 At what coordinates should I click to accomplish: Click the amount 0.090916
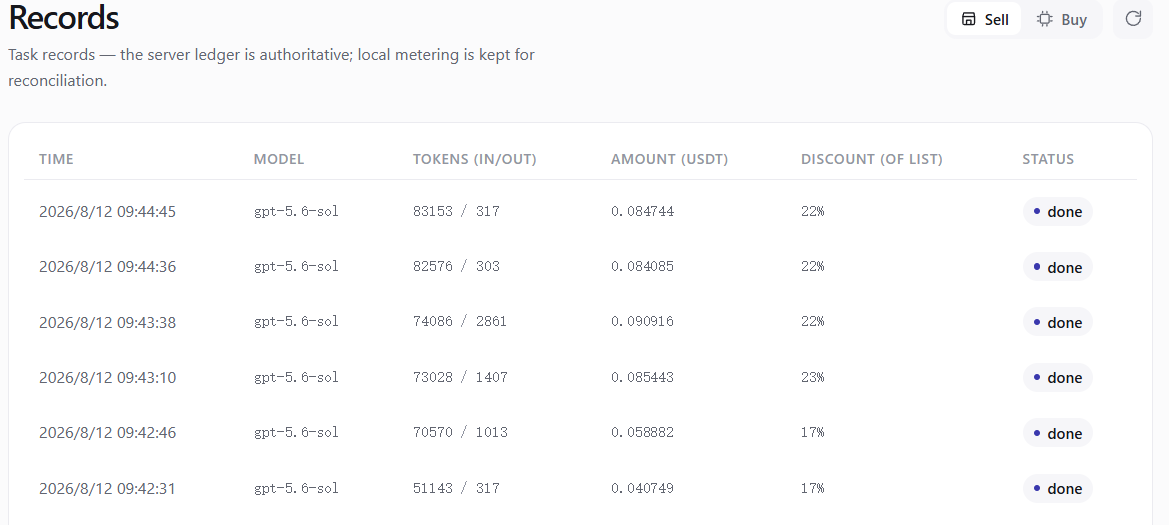[x=642, y=322]
